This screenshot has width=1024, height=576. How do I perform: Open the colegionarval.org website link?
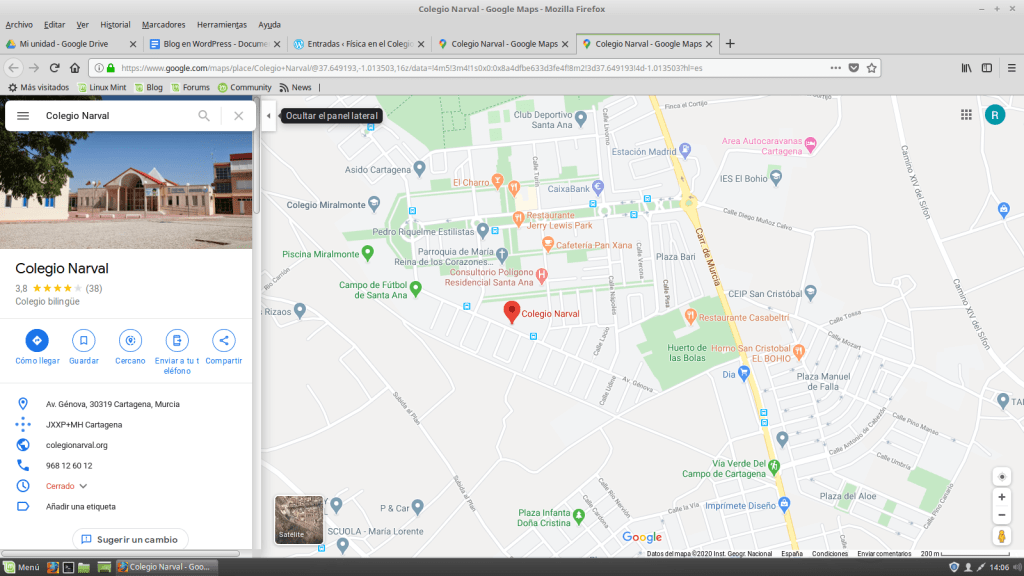(76, 445)
